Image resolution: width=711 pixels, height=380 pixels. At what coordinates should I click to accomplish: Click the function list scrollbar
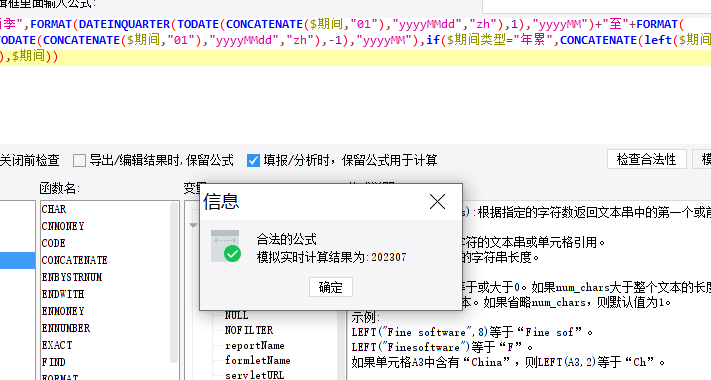174,282
